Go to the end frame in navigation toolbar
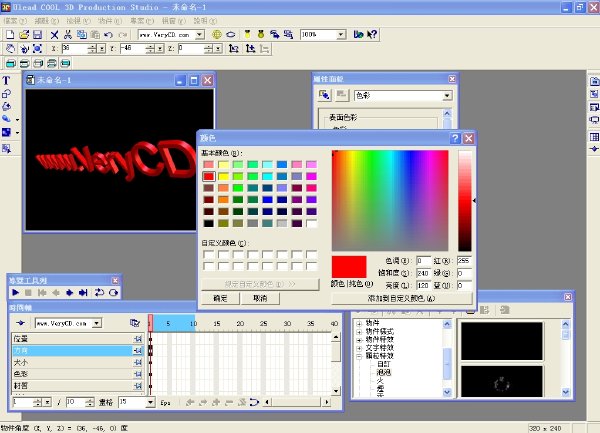 click(x=83, y=293)
